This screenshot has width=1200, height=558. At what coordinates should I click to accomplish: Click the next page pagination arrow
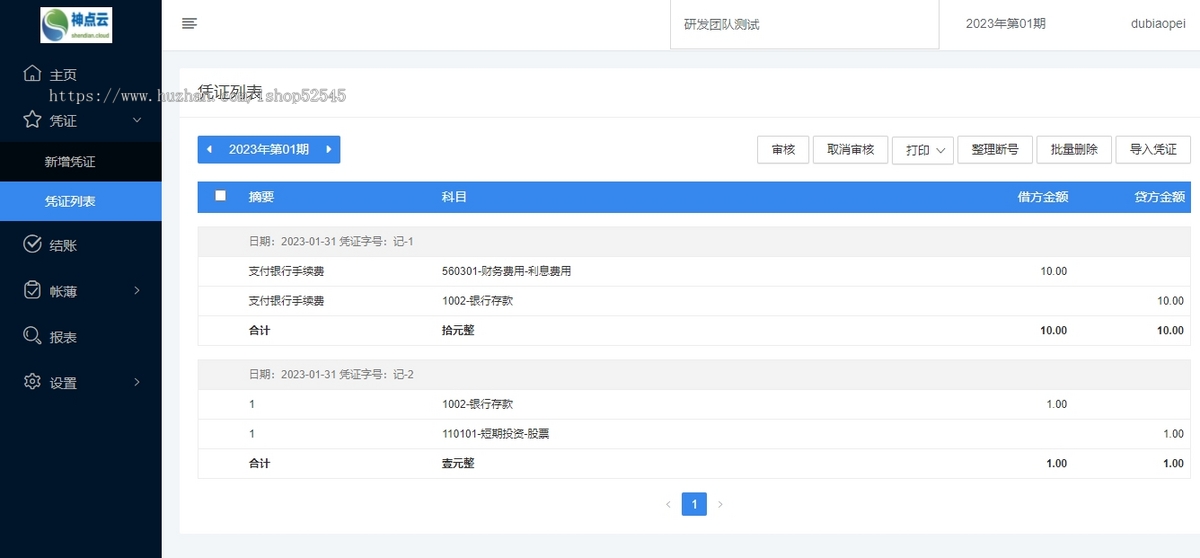[720, 504]
